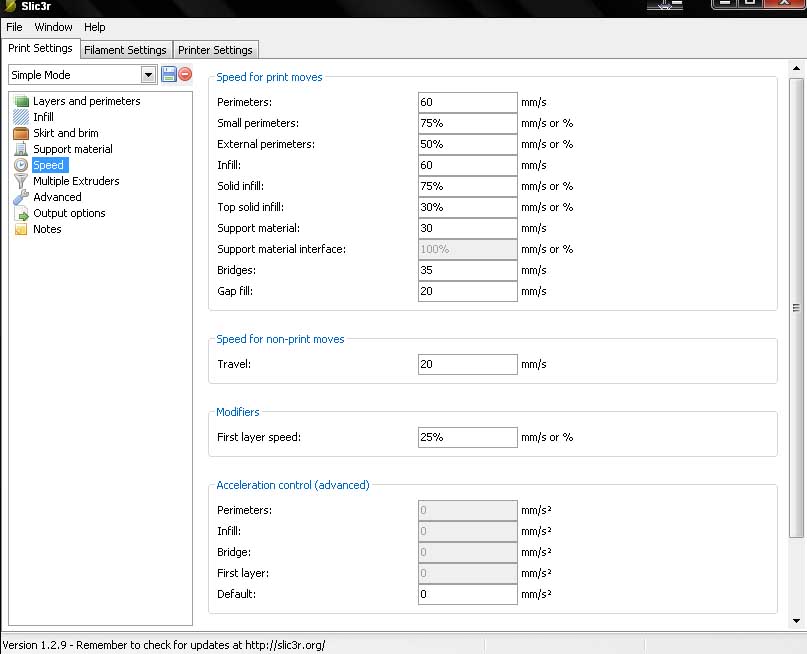This screenshot has height=654, width=807.
Task: Select Output options page
Action: point(69,213)
